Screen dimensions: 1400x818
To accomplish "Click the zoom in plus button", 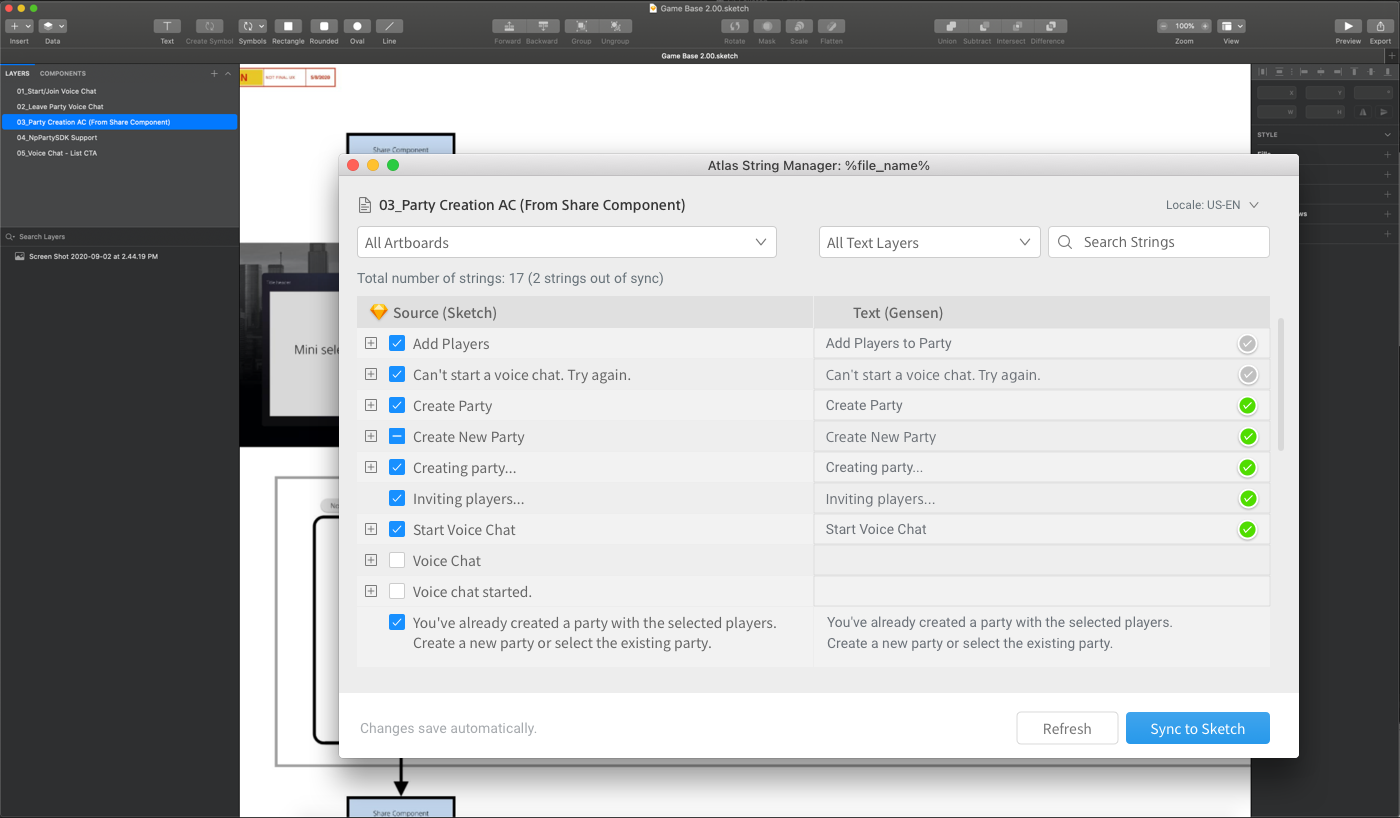I will point(1205,26).
